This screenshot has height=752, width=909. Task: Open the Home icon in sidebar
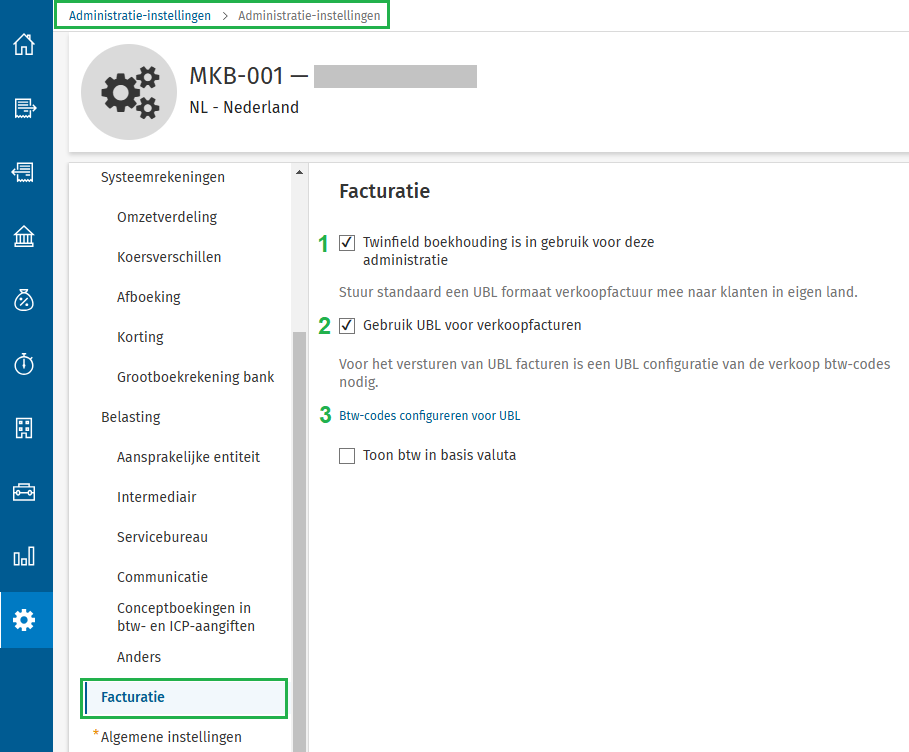pyautogui.click(x=24, y=45)
